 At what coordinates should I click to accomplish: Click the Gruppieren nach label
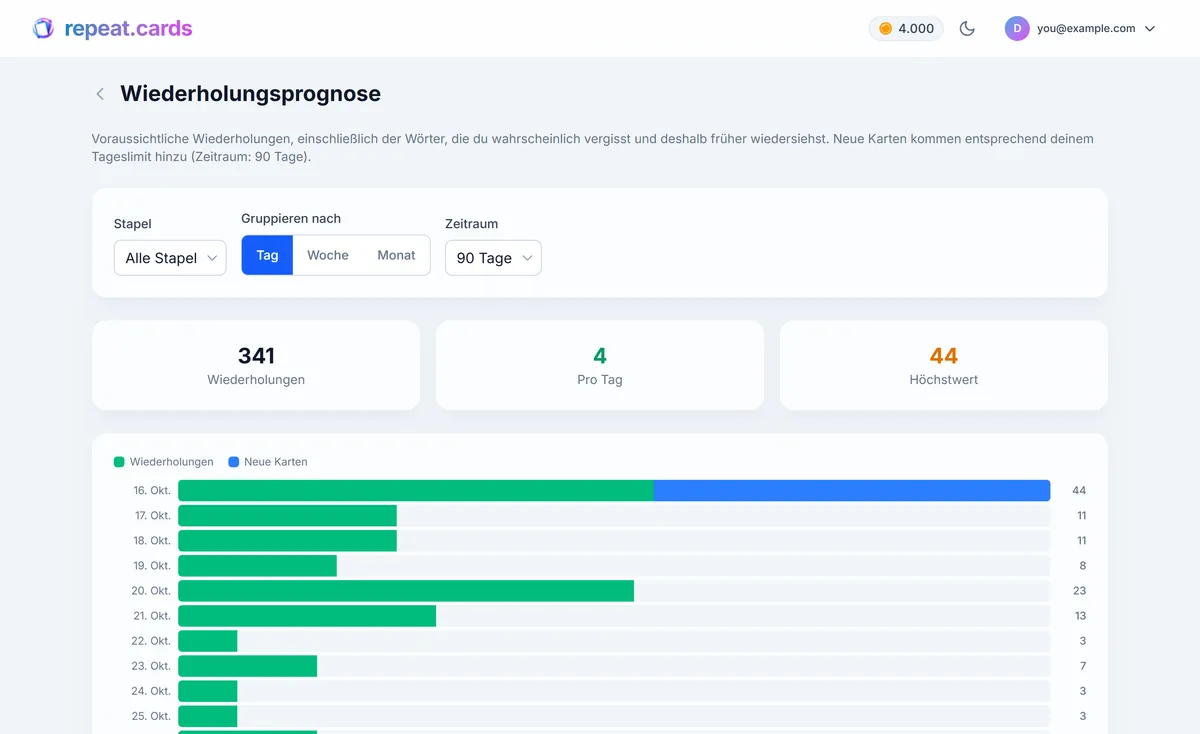[x=291, y=218]
